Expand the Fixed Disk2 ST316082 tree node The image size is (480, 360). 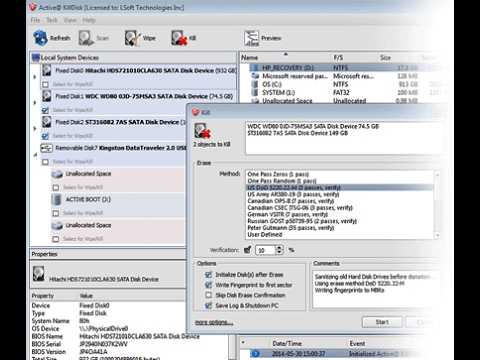35,128
